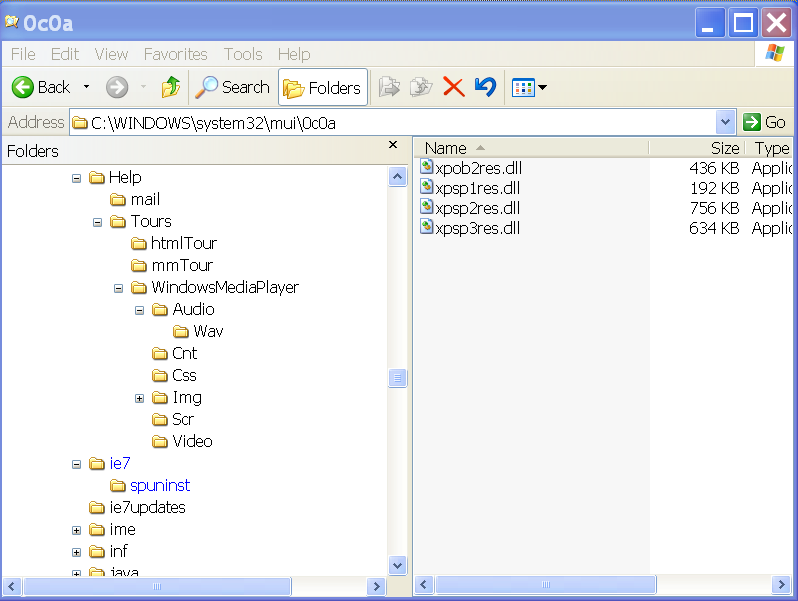
Task: Expand the inf folder node
Action: point(76,552)
